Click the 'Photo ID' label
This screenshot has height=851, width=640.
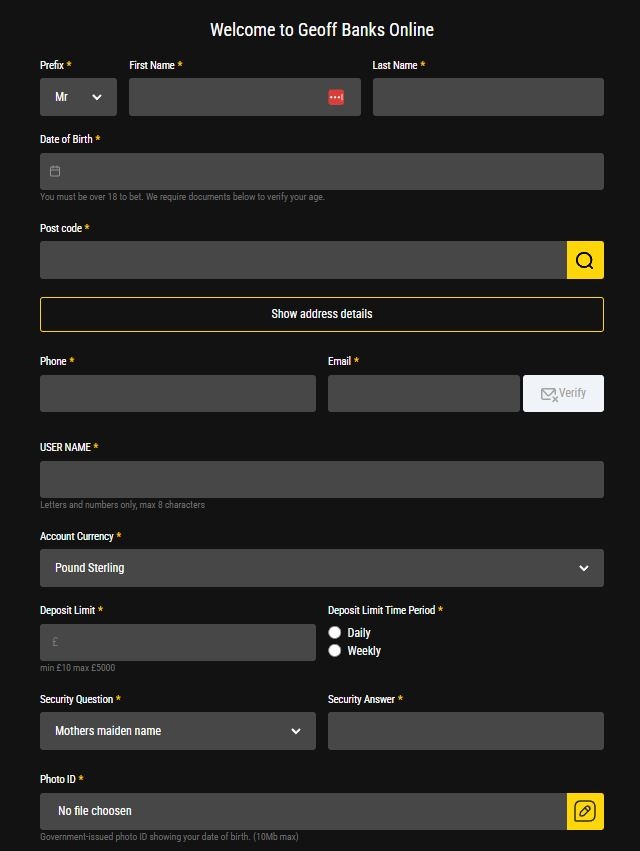point(58,779)
